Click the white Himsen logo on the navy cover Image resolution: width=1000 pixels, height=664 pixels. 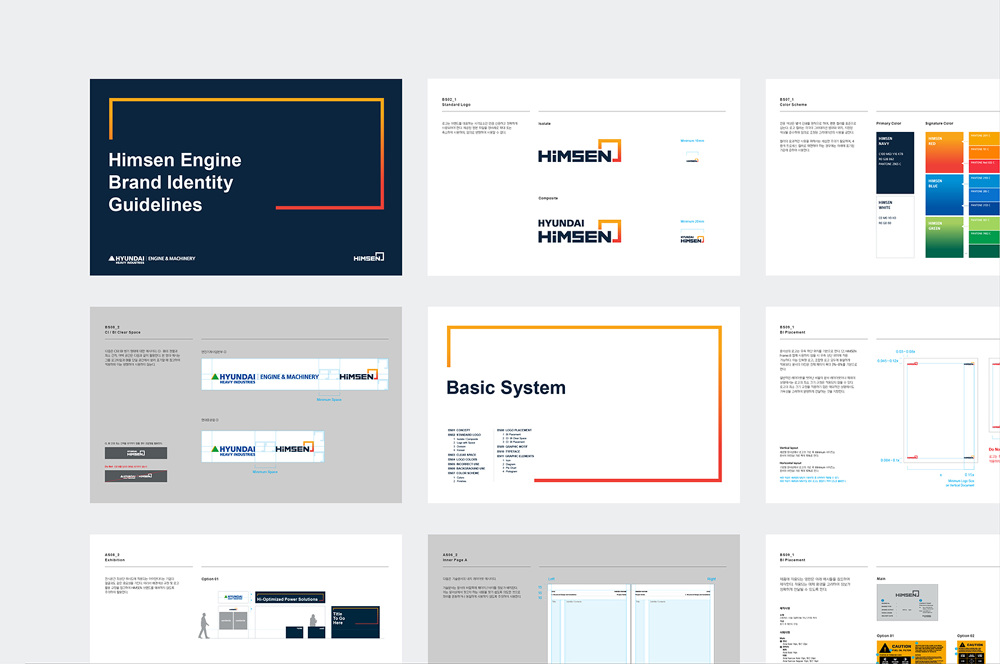coord(368,257)
